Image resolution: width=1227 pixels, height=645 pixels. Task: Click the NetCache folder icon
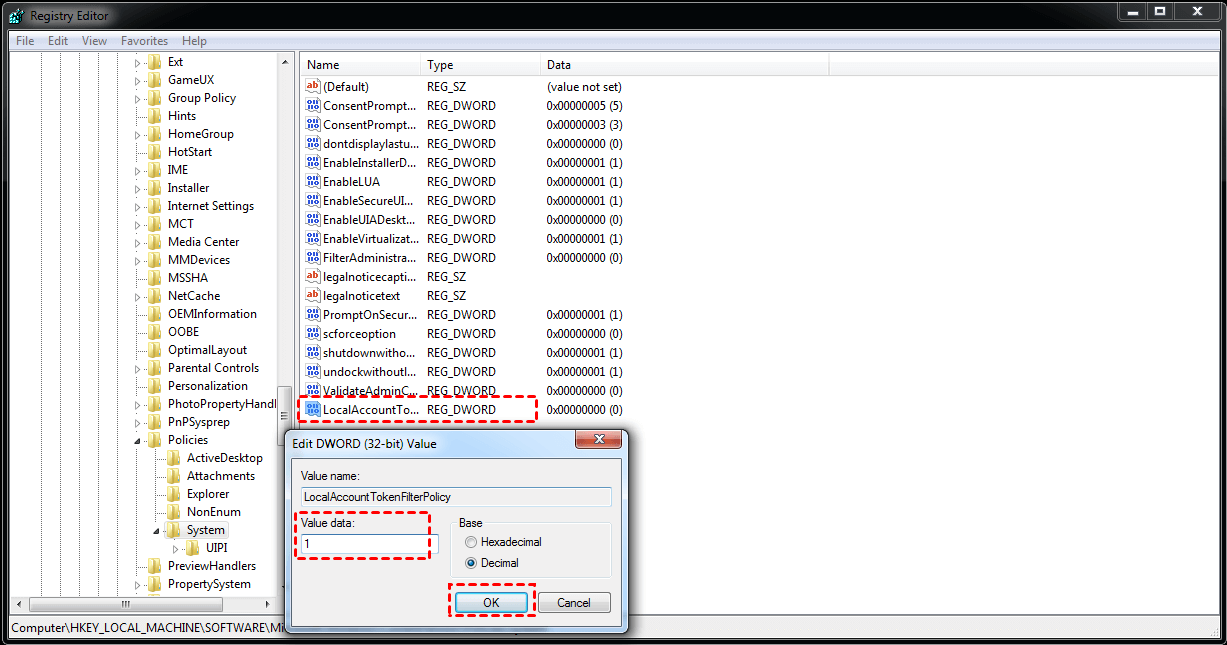point(155,296)
